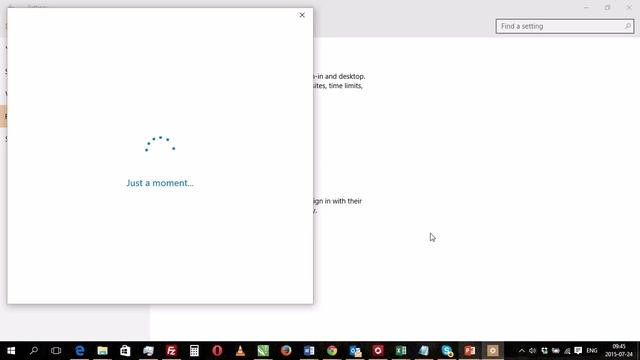Minimize the Settings window
This screenshot has height=360, width=640.
(586, 7)
